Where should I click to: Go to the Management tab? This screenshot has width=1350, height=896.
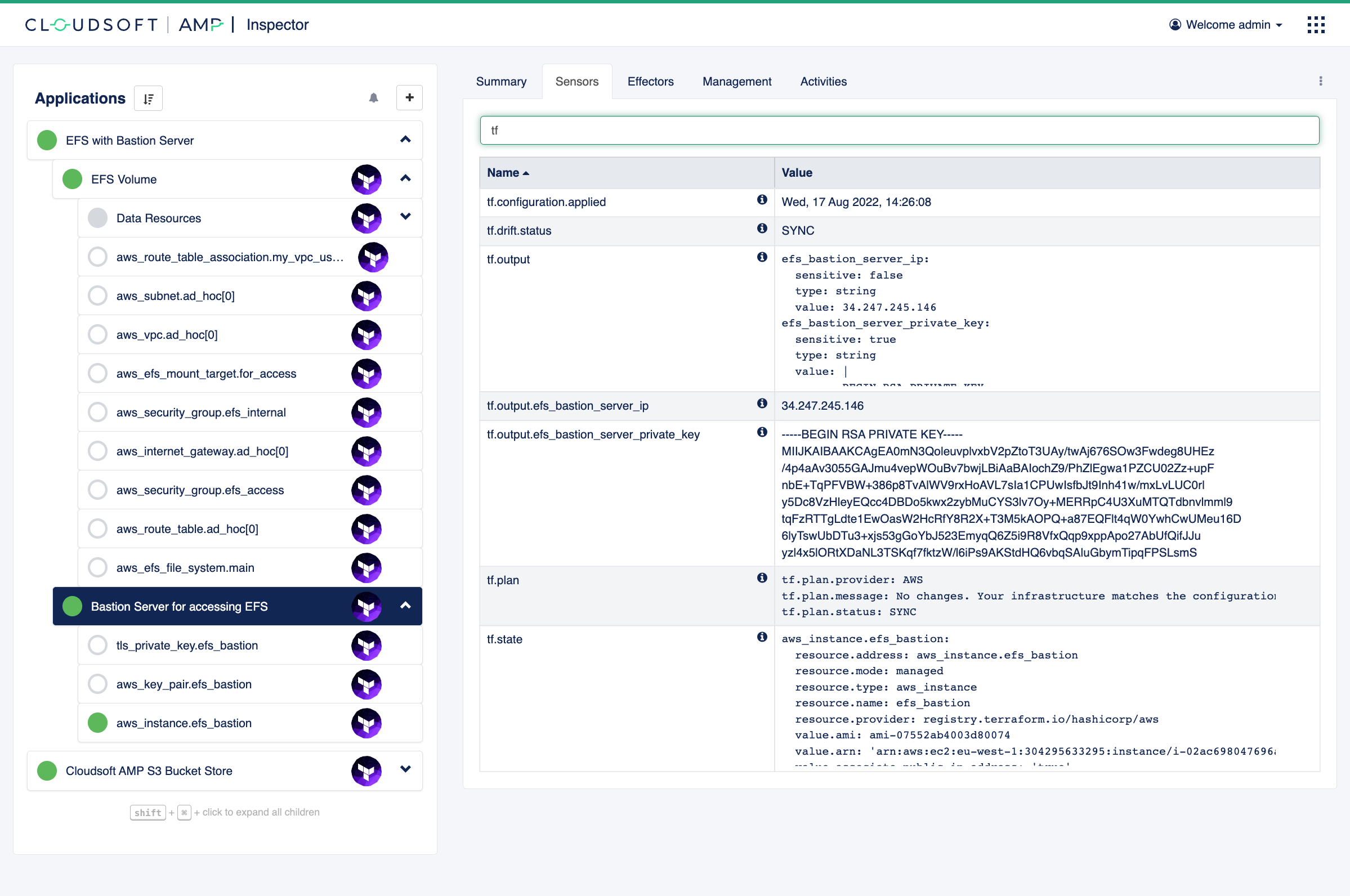click(x=737, y=82)
